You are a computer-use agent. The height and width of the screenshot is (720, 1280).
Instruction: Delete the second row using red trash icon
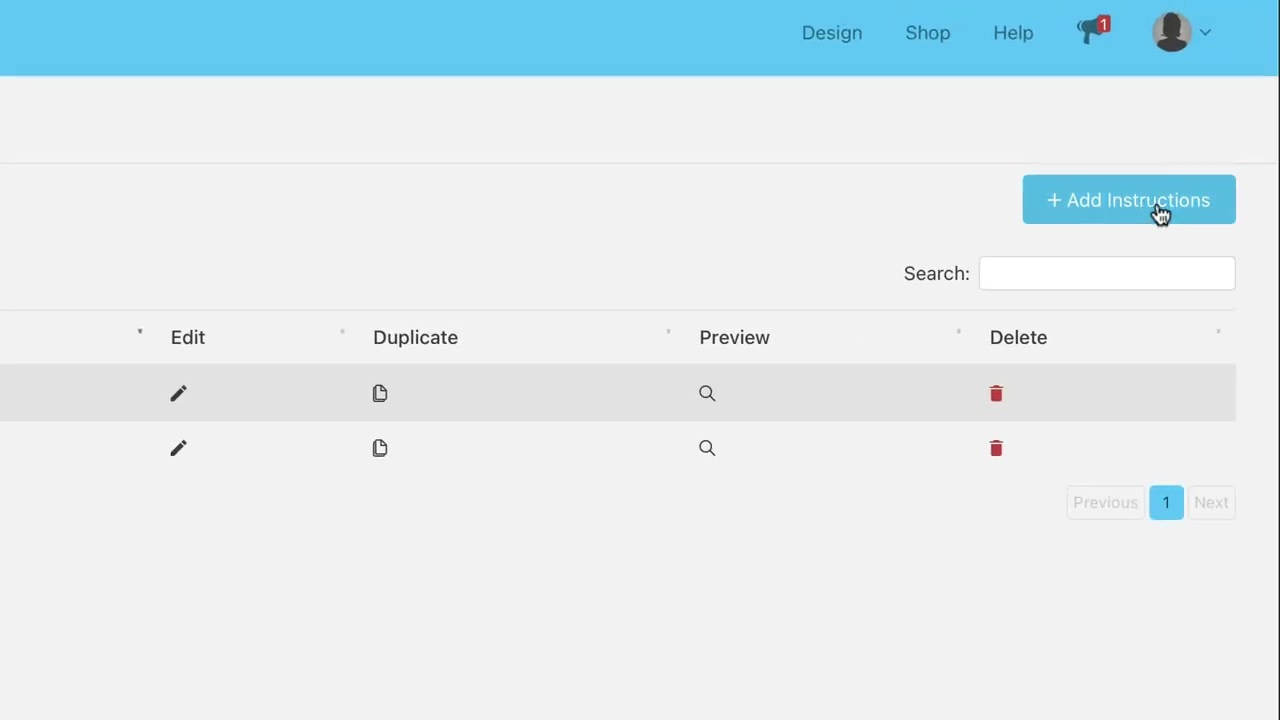click(996, 448)
